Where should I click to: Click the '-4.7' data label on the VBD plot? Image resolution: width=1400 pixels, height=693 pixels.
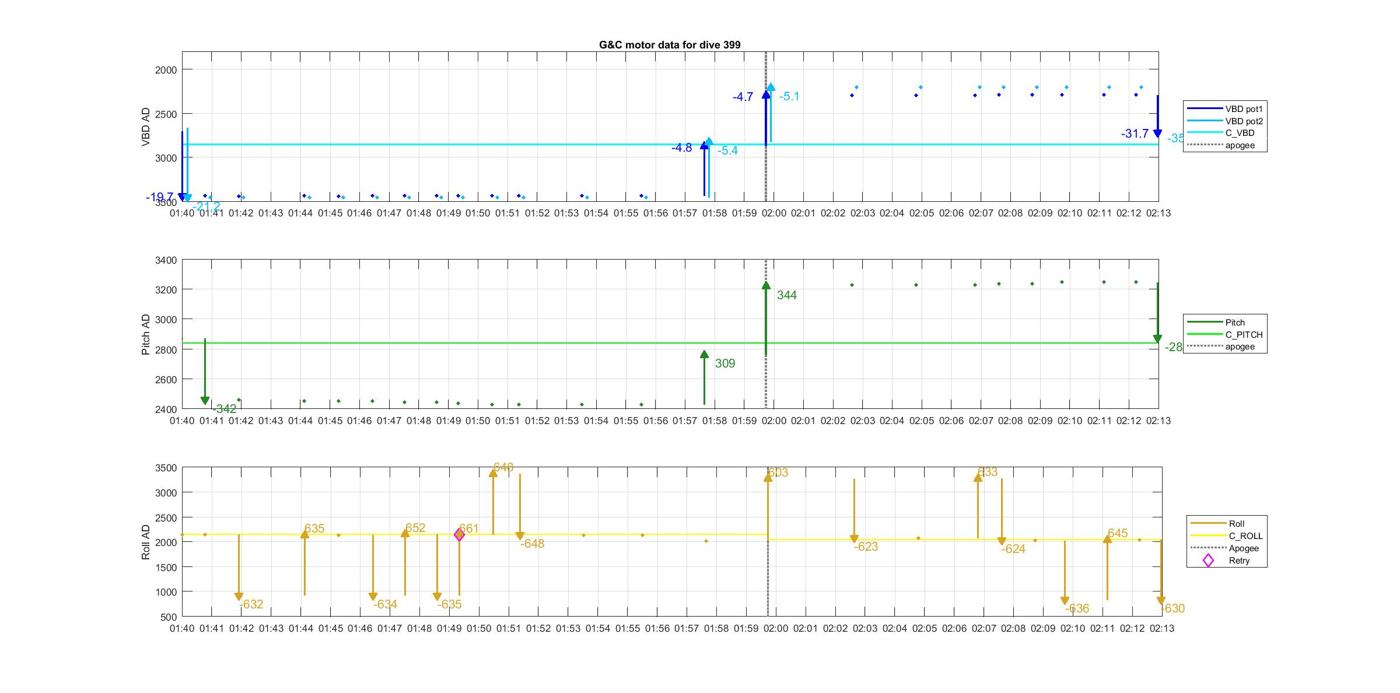[x=743, y=97]
